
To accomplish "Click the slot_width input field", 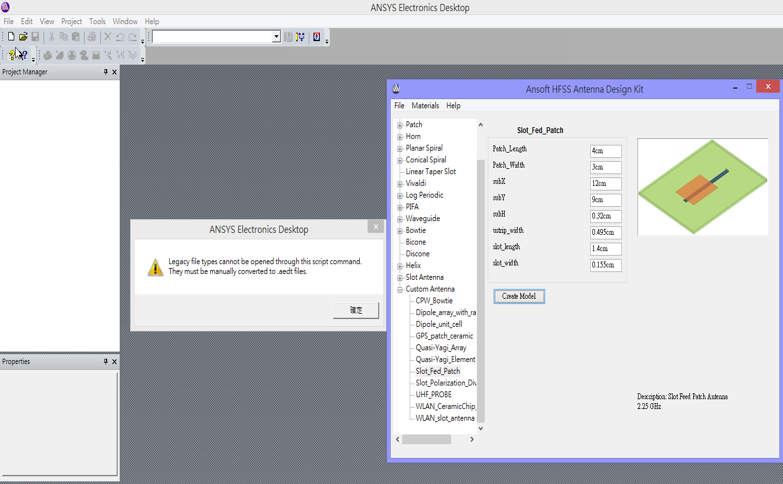I will click(606, 265).
